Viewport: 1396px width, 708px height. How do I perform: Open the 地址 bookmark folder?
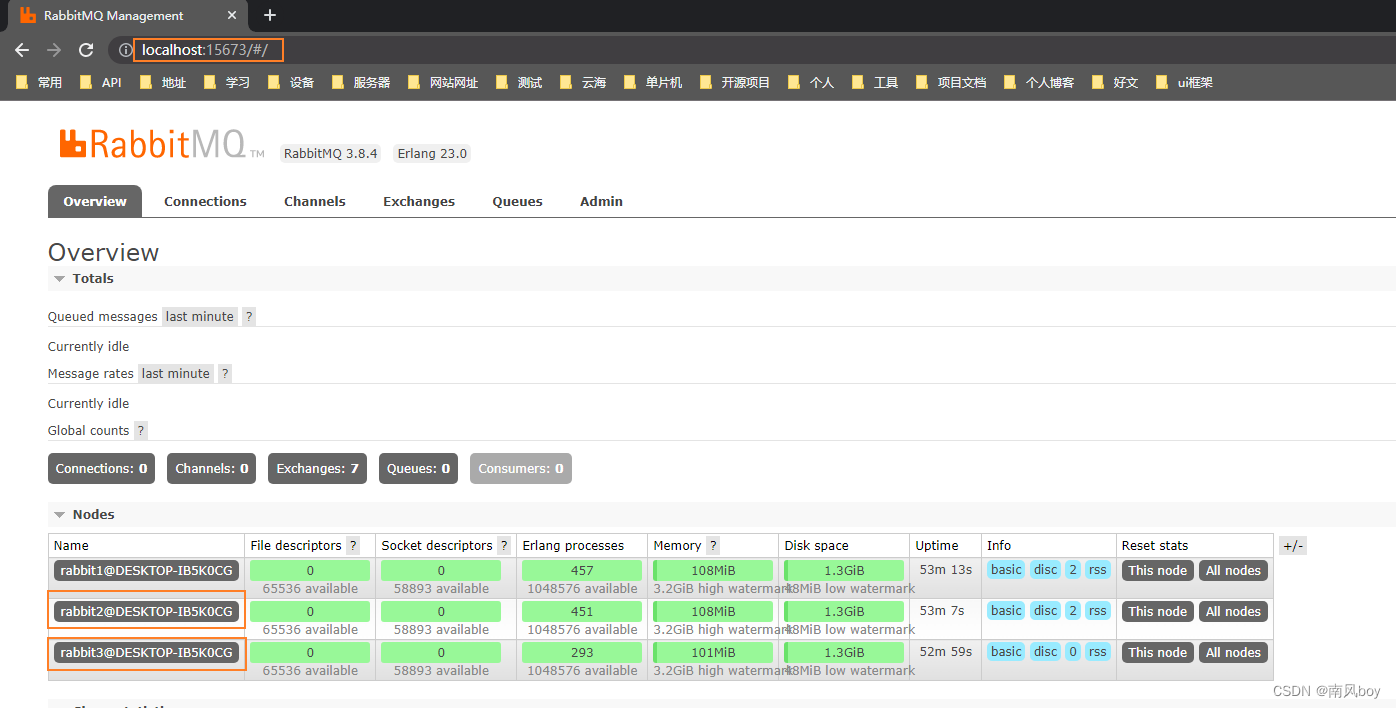[163, 82]
